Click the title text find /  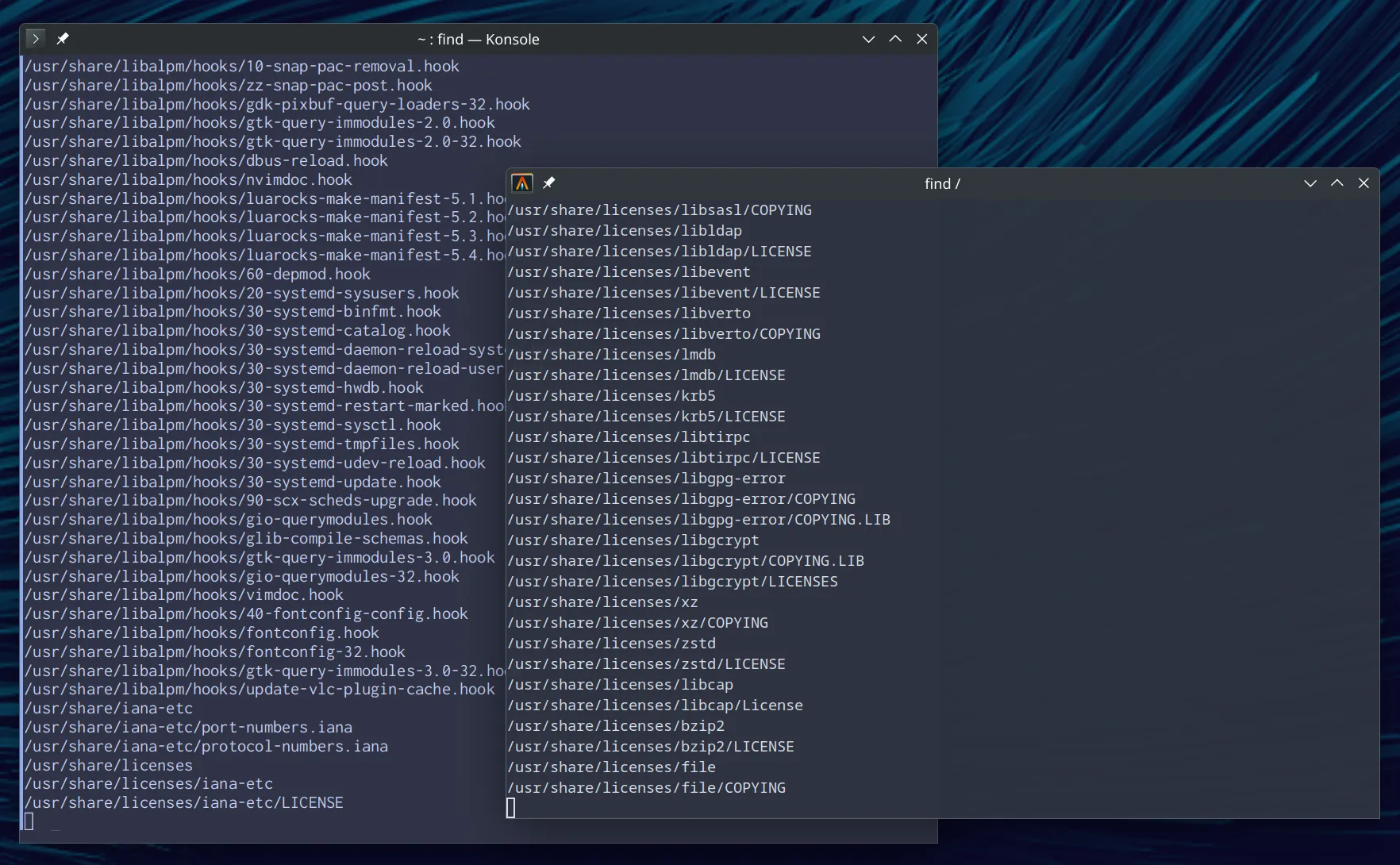[941, 183]
